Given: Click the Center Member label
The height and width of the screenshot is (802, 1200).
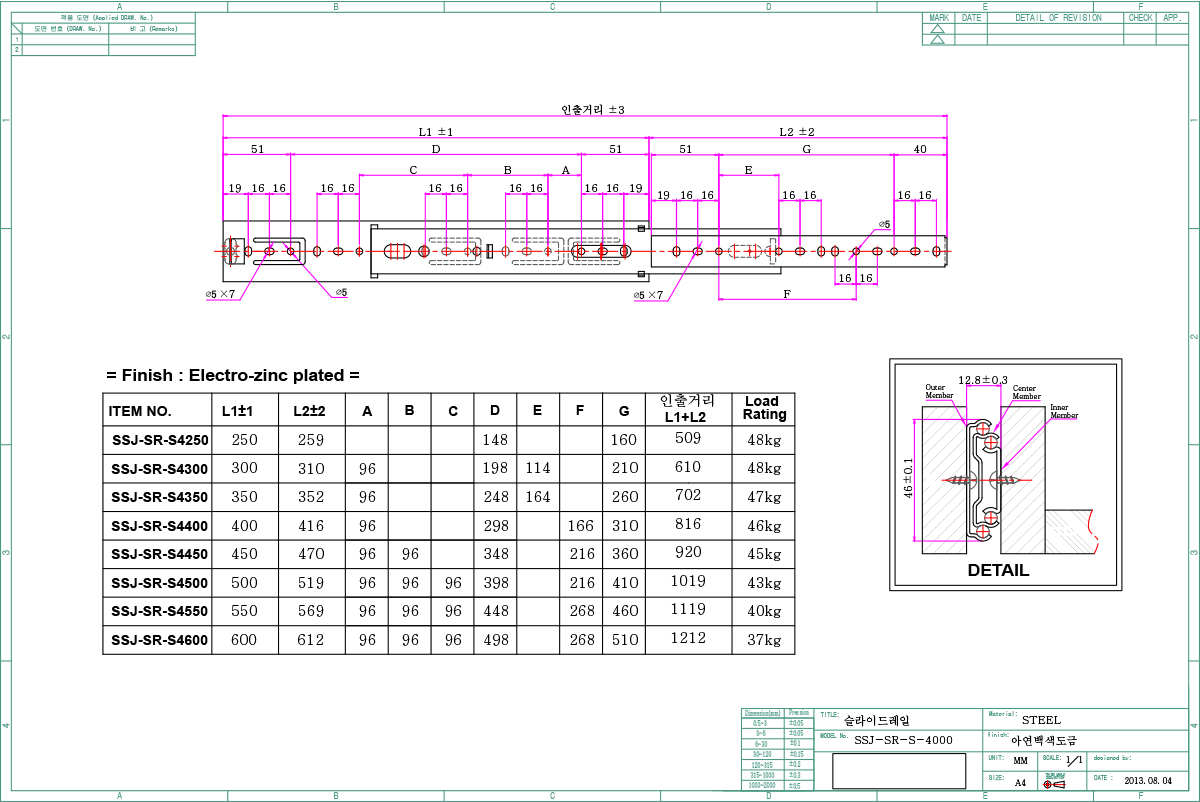Looking at the screenshot, I should tap(1026, 392).
